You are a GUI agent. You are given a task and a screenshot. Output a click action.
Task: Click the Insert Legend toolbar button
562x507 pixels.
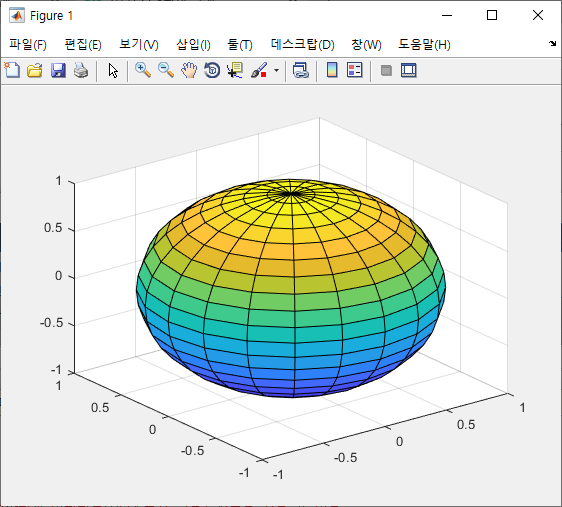coord(355,70)
